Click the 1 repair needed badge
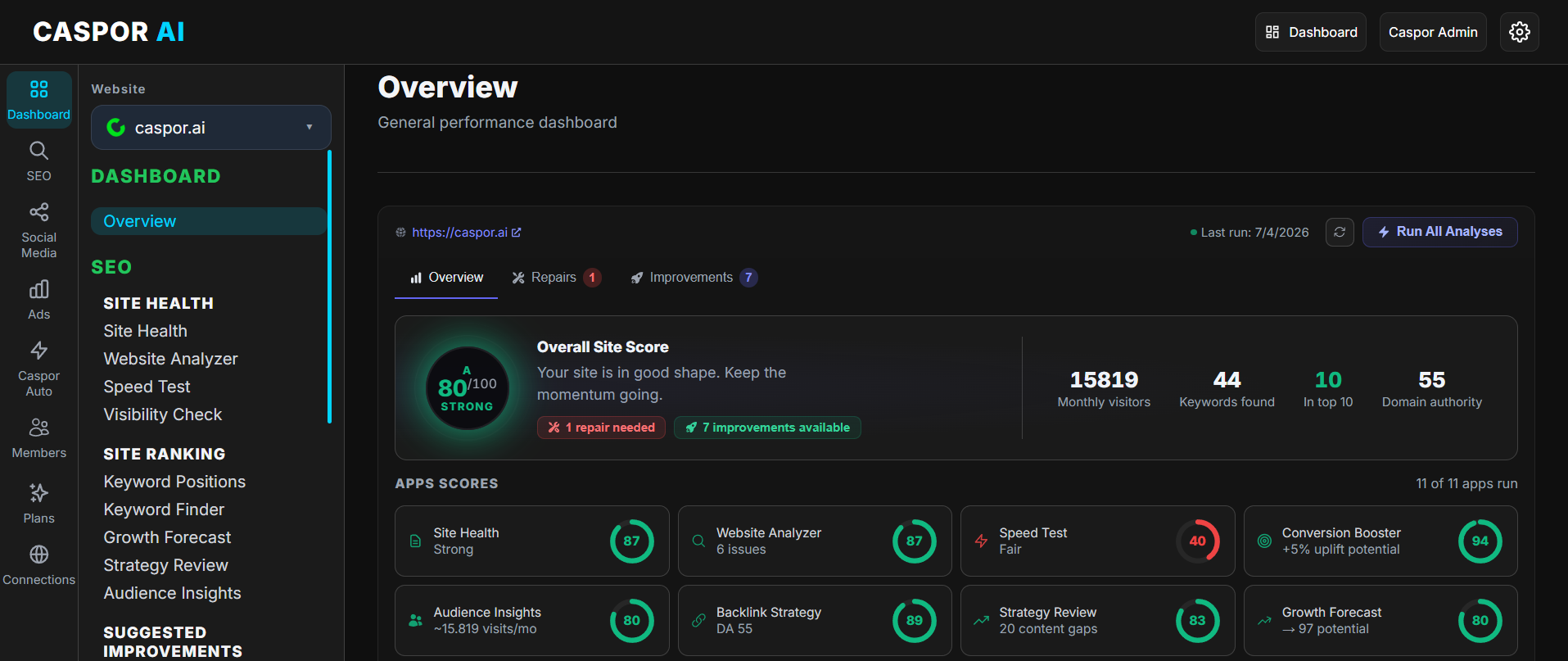Viewport: 1568px width, 661px height. [x=601, y=428]
